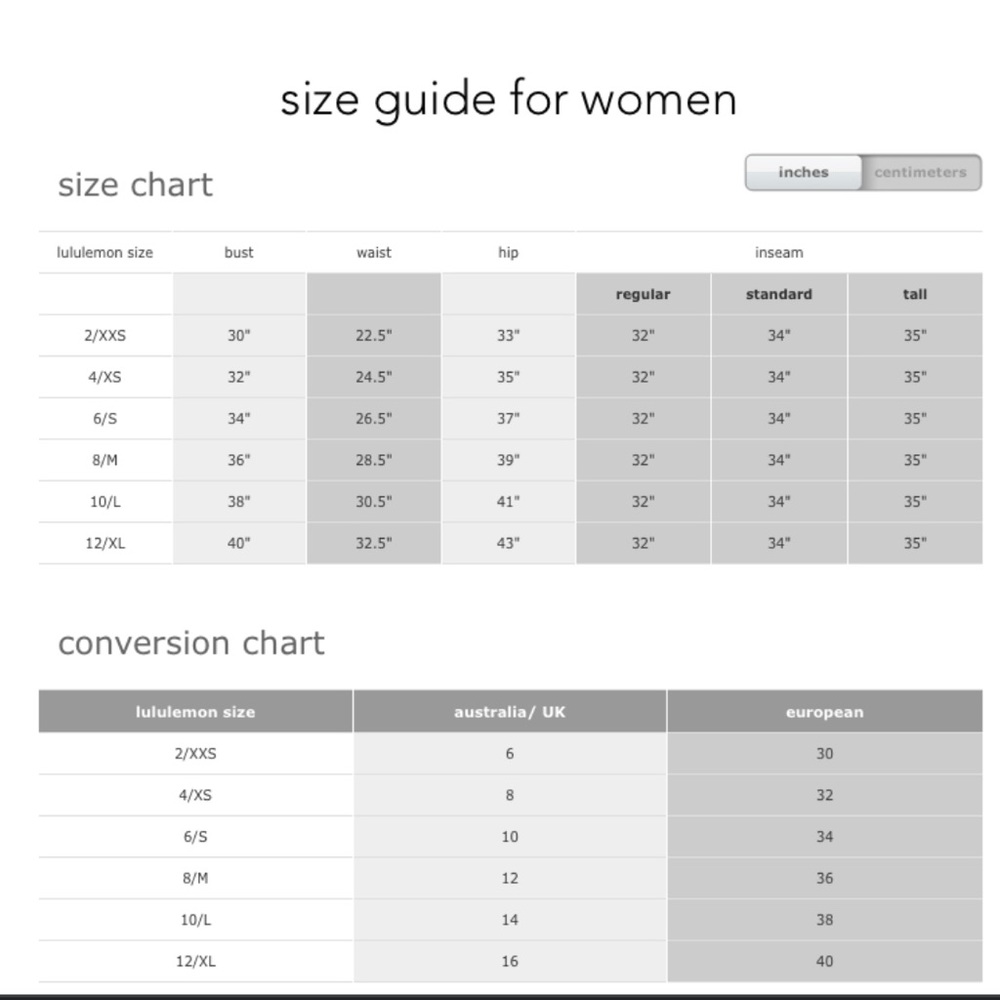Select European size 36 cell

(x=825, y=878)
